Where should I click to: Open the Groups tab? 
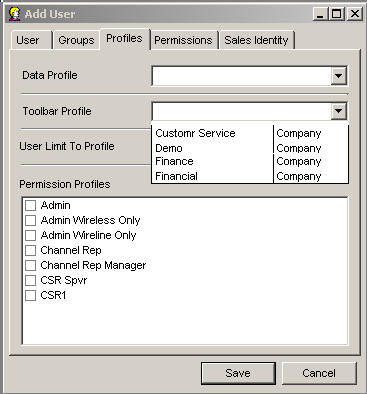(76, 40)
